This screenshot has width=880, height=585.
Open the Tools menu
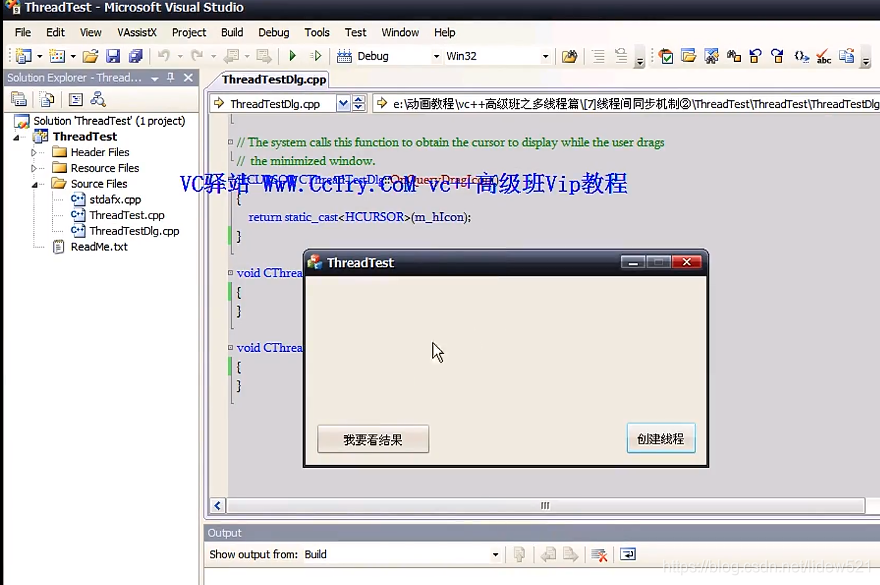[317, 32]
